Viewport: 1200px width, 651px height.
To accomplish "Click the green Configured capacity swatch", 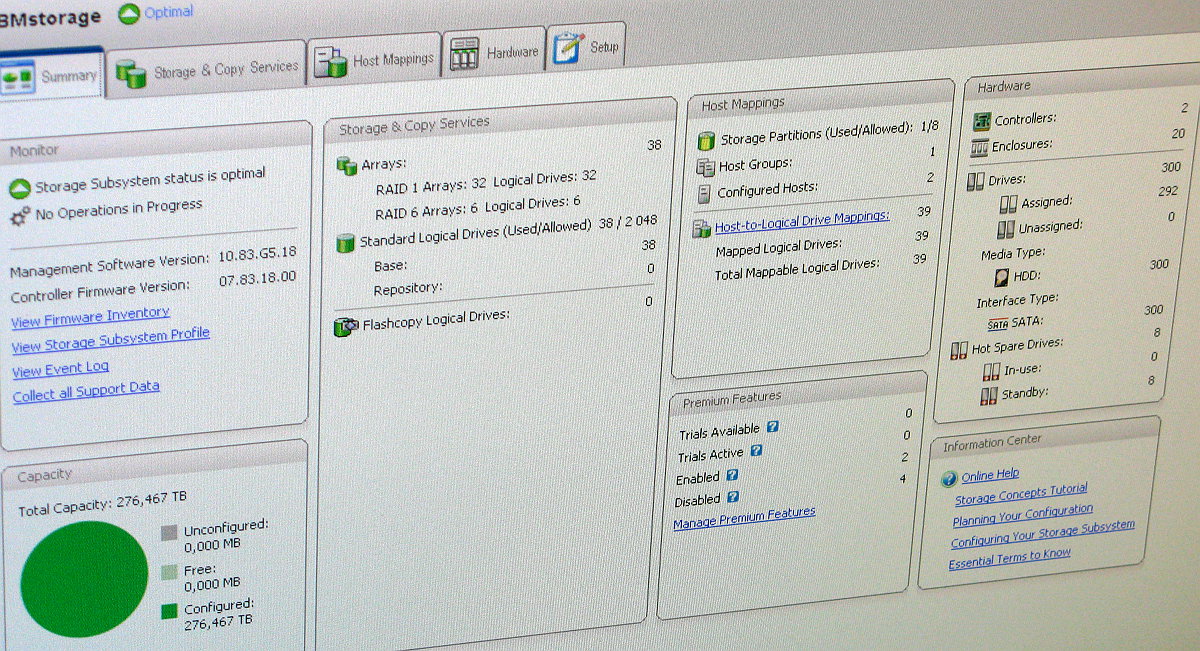I will (169, 610).
